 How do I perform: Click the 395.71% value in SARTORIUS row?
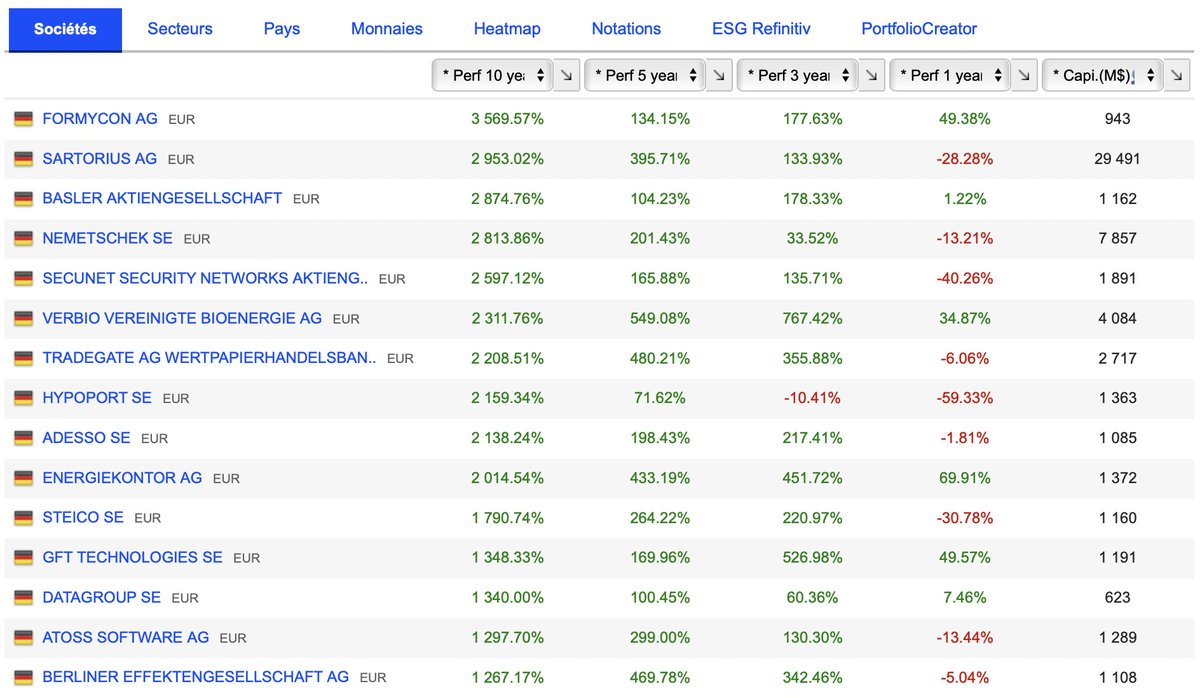[x=660, y=158]
